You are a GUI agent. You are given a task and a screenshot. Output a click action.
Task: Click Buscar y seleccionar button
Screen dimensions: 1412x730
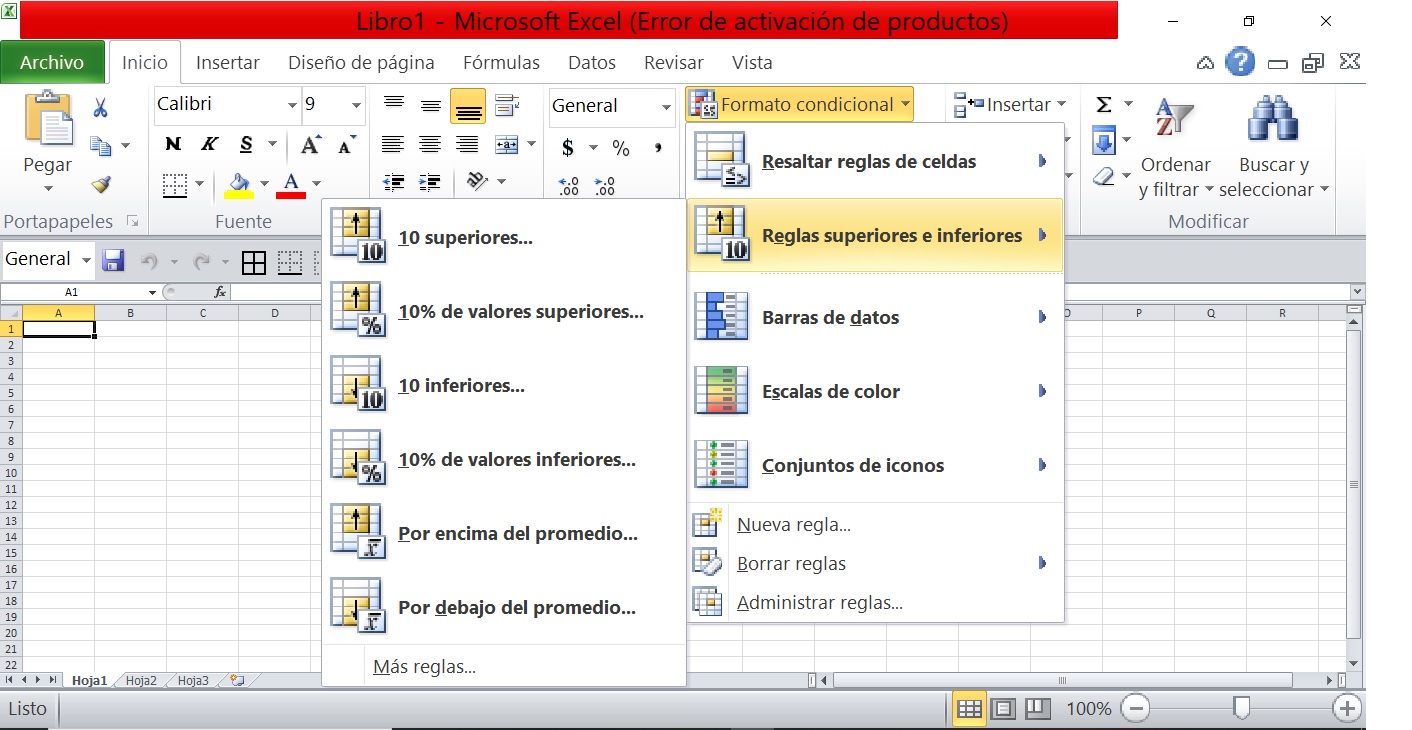point(1274,146)
